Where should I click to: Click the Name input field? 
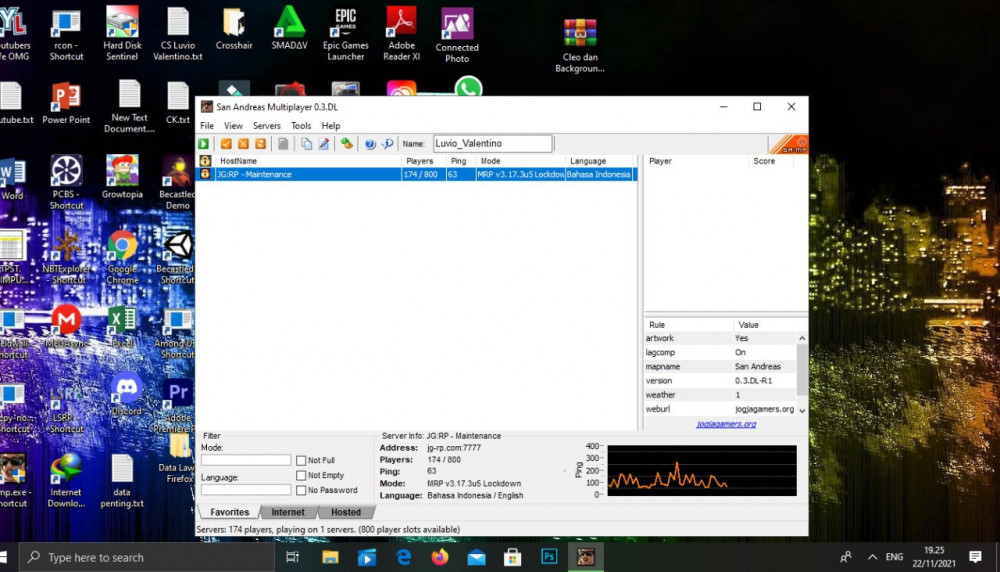coord(493,144)
